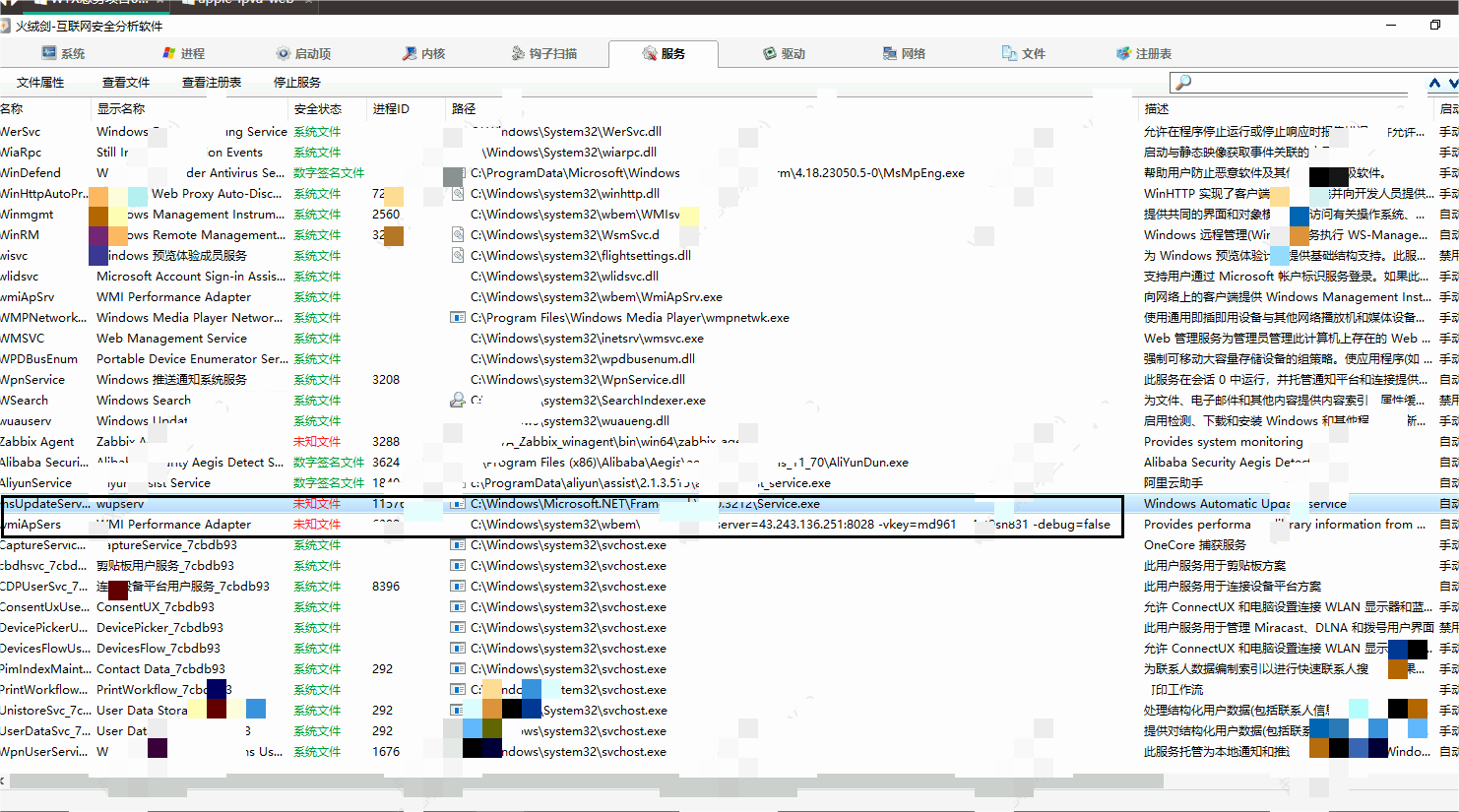Click 'WMI Performance Adapter' in wmiApSrv row

coord(174,297)
